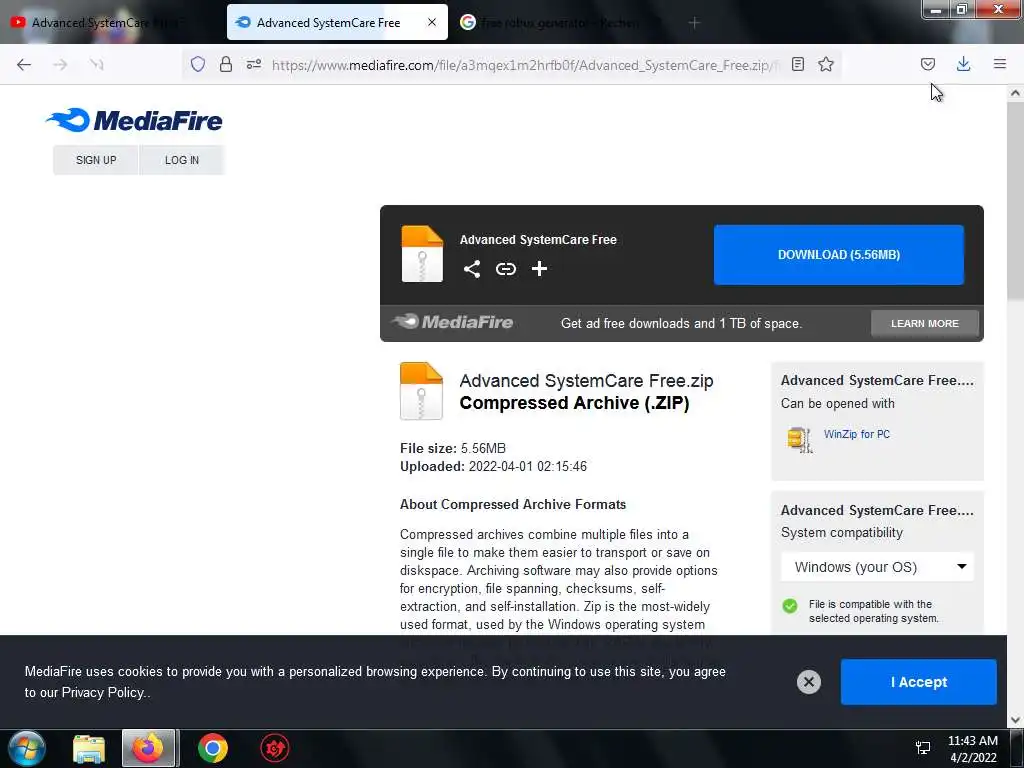The height and width of the screenshot is (768, 1024).
Task: Dismiss cookie banner with X icon
Action: click(x=808, y=682)
